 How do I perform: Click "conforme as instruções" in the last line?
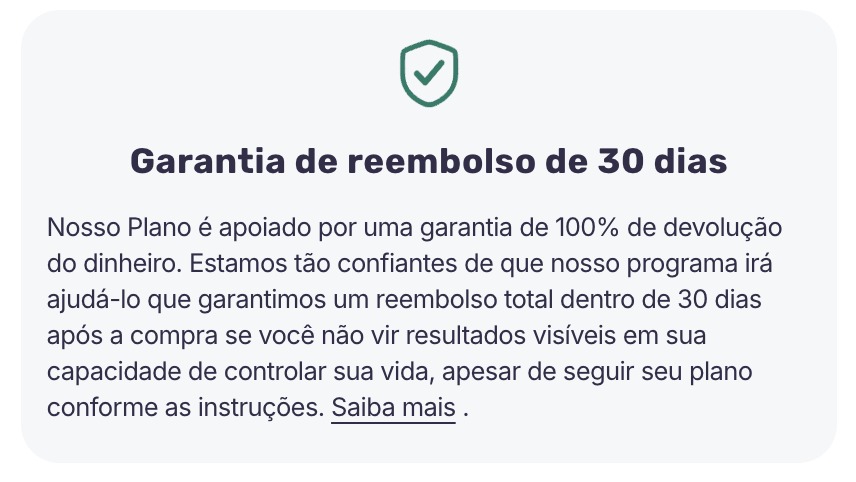point(186,409)
